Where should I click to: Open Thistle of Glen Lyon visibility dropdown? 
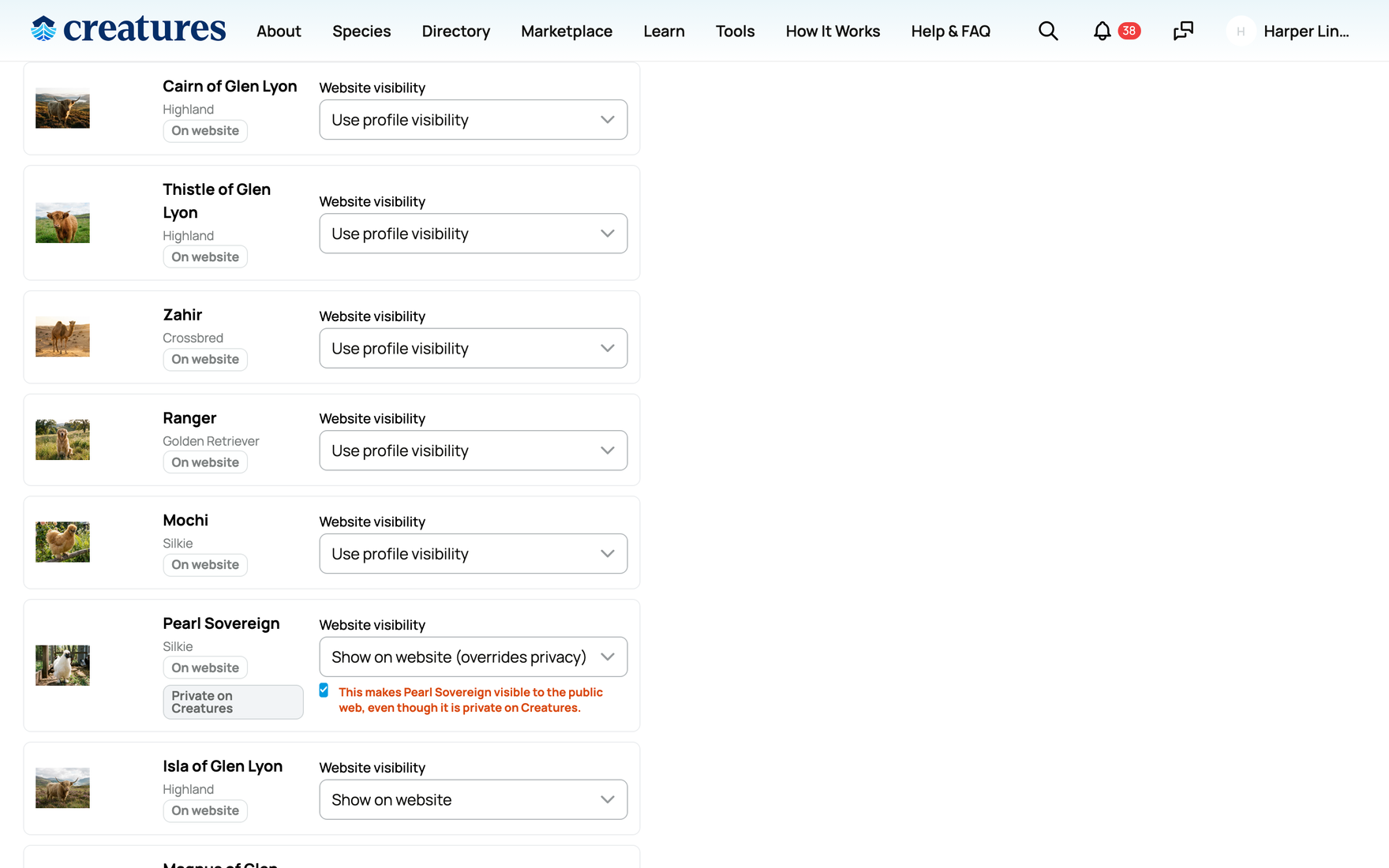[x=474, y=234]
